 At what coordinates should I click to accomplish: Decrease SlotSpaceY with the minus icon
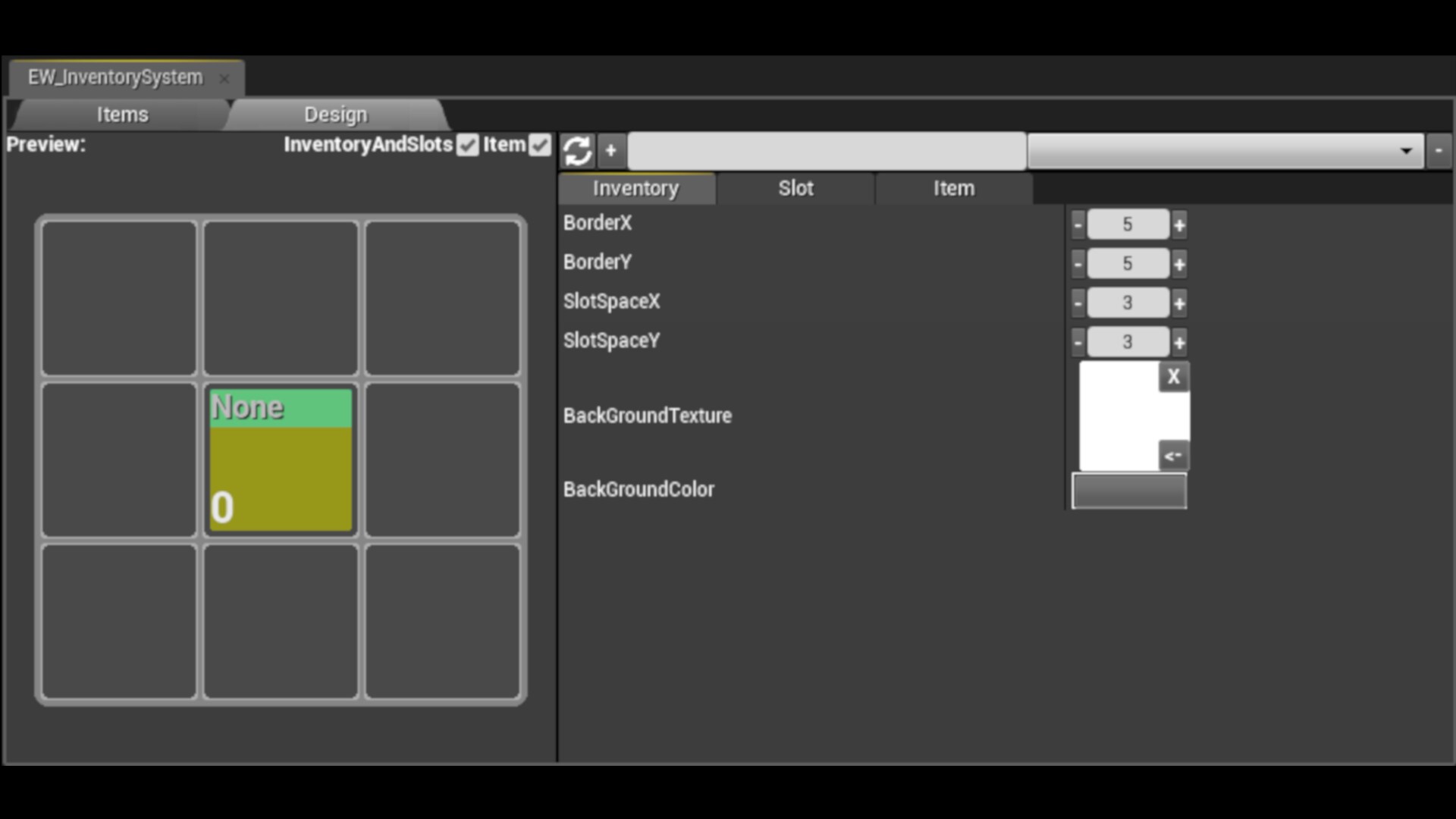pos(1078,341)
